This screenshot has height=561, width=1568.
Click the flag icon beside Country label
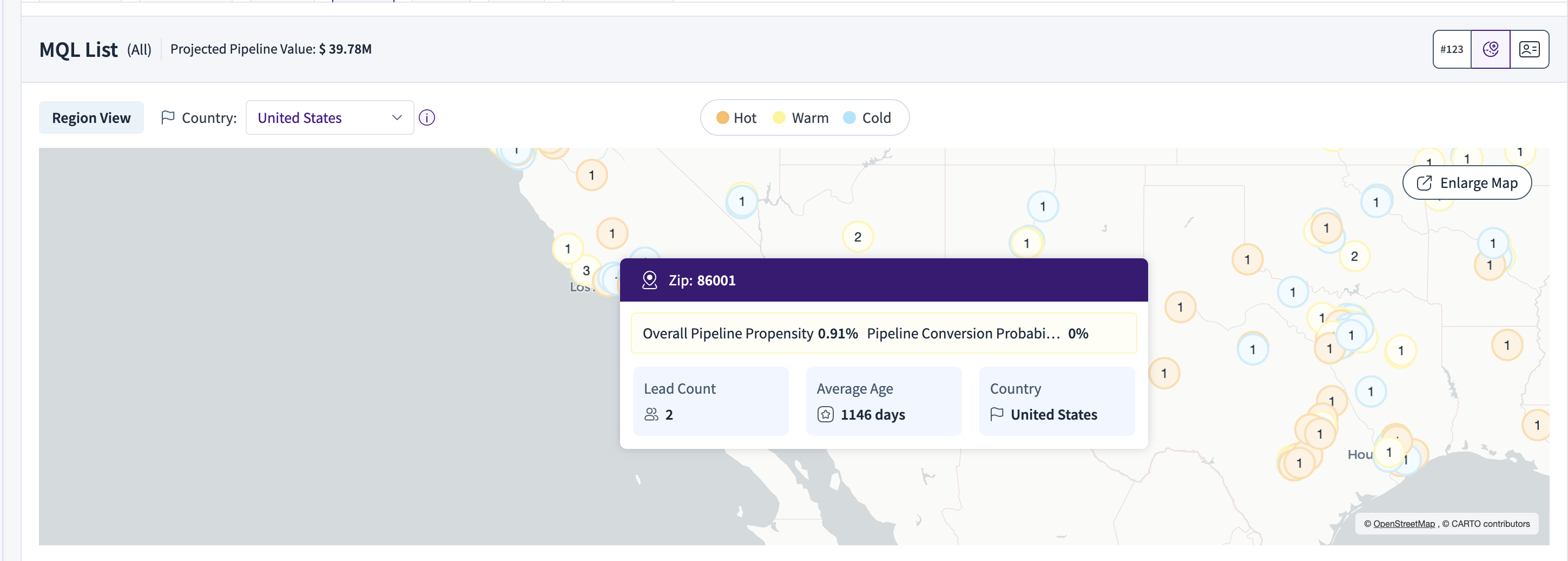point(167,118)
